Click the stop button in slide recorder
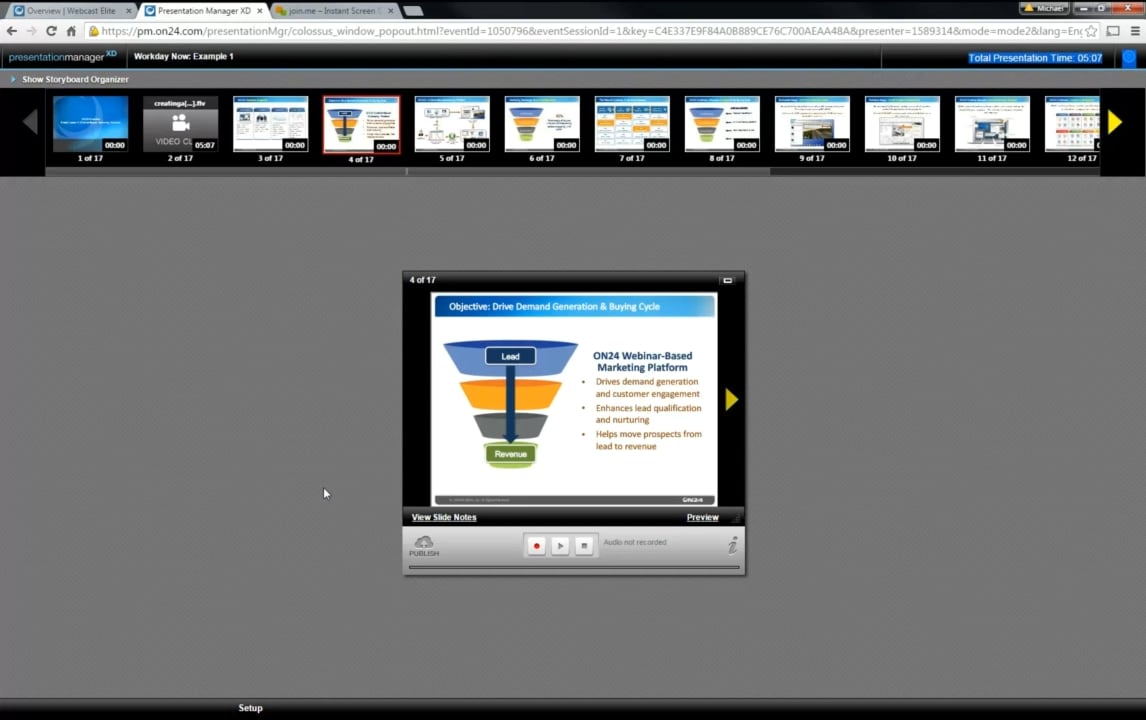1146x720 pixels. (584, 545)
